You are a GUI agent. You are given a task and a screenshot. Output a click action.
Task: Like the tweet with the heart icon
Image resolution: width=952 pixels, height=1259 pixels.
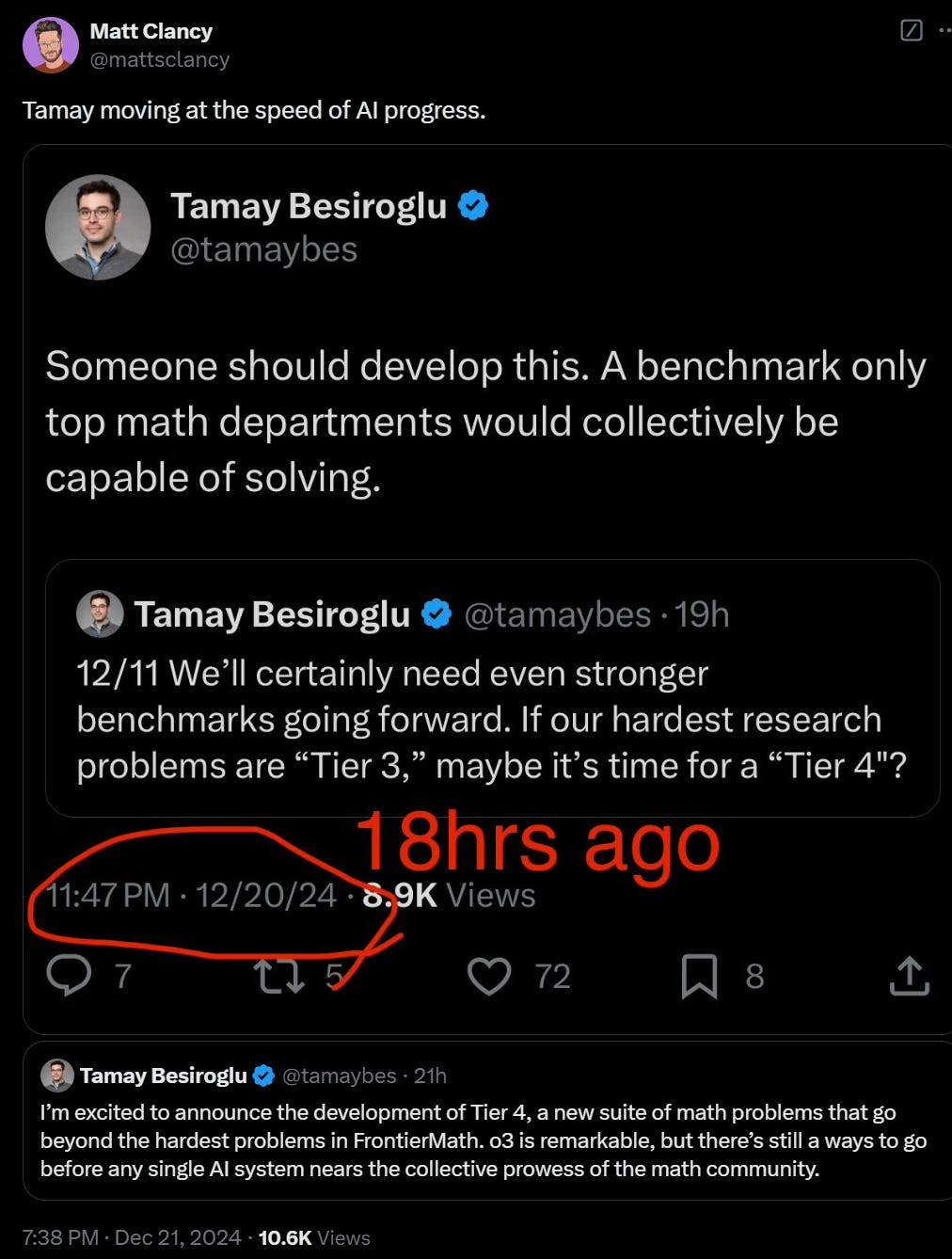[489, 976]
